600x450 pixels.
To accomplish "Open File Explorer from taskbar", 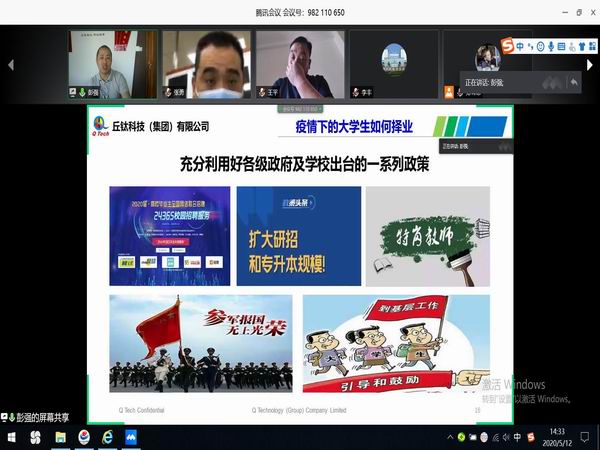I will click(60, 437).
